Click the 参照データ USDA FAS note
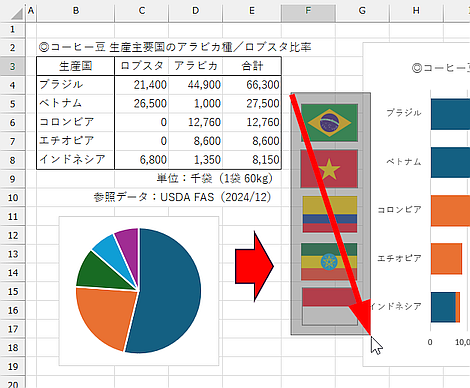This screenshot has height=388, width=470. coord(182,197)
